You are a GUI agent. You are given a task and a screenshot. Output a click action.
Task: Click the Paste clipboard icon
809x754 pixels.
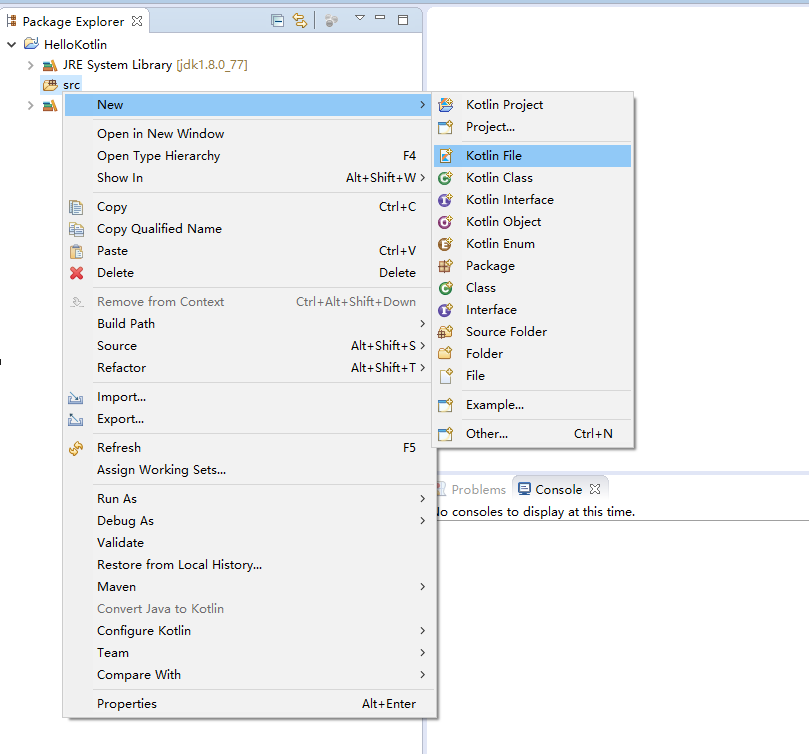click(76, 251)
